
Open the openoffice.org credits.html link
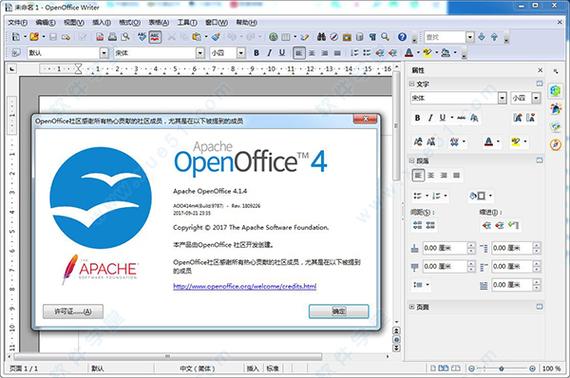tap(245, 286)
